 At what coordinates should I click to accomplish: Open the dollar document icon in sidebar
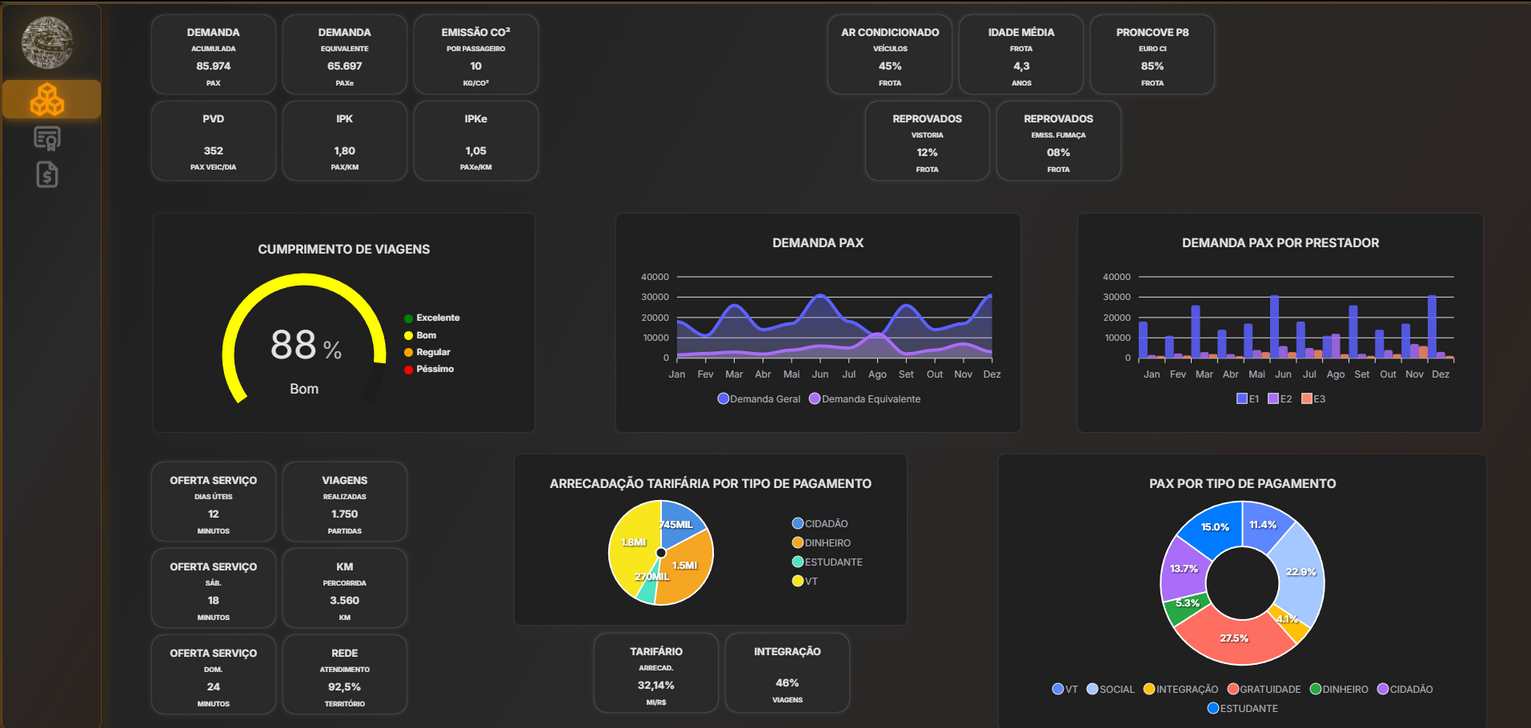(x=47, y=174)
